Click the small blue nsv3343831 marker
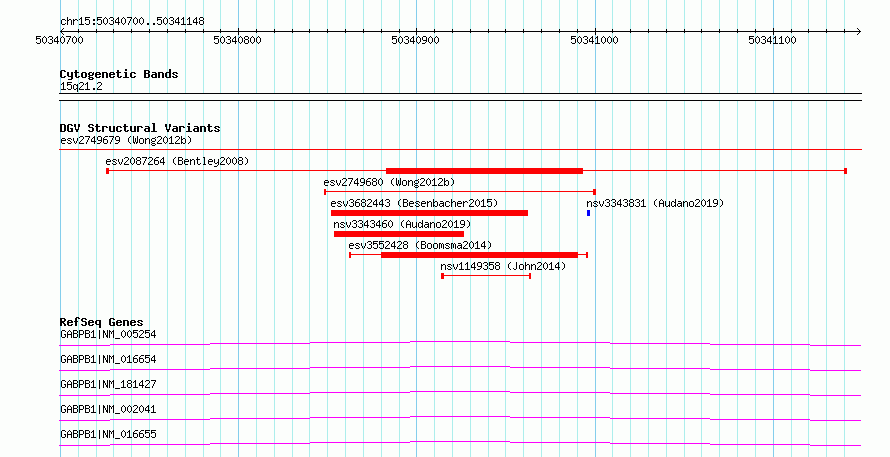 pos(589,213)
